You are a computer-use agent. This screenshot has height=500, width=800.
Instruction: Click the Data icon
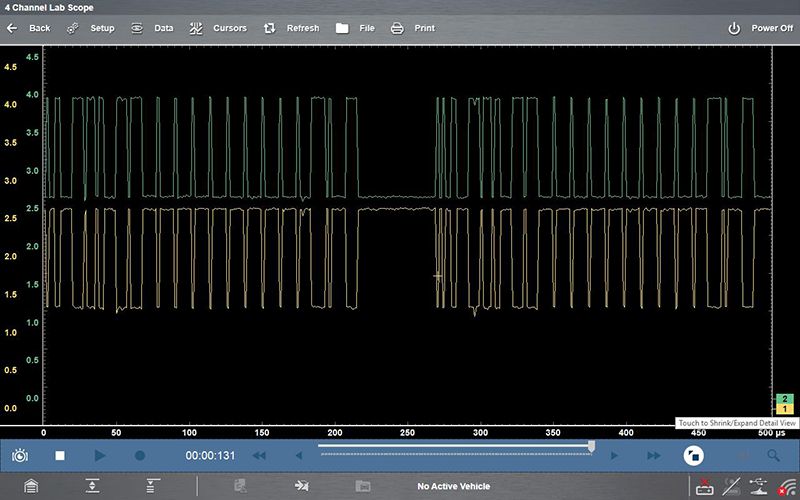coord(137,29)
